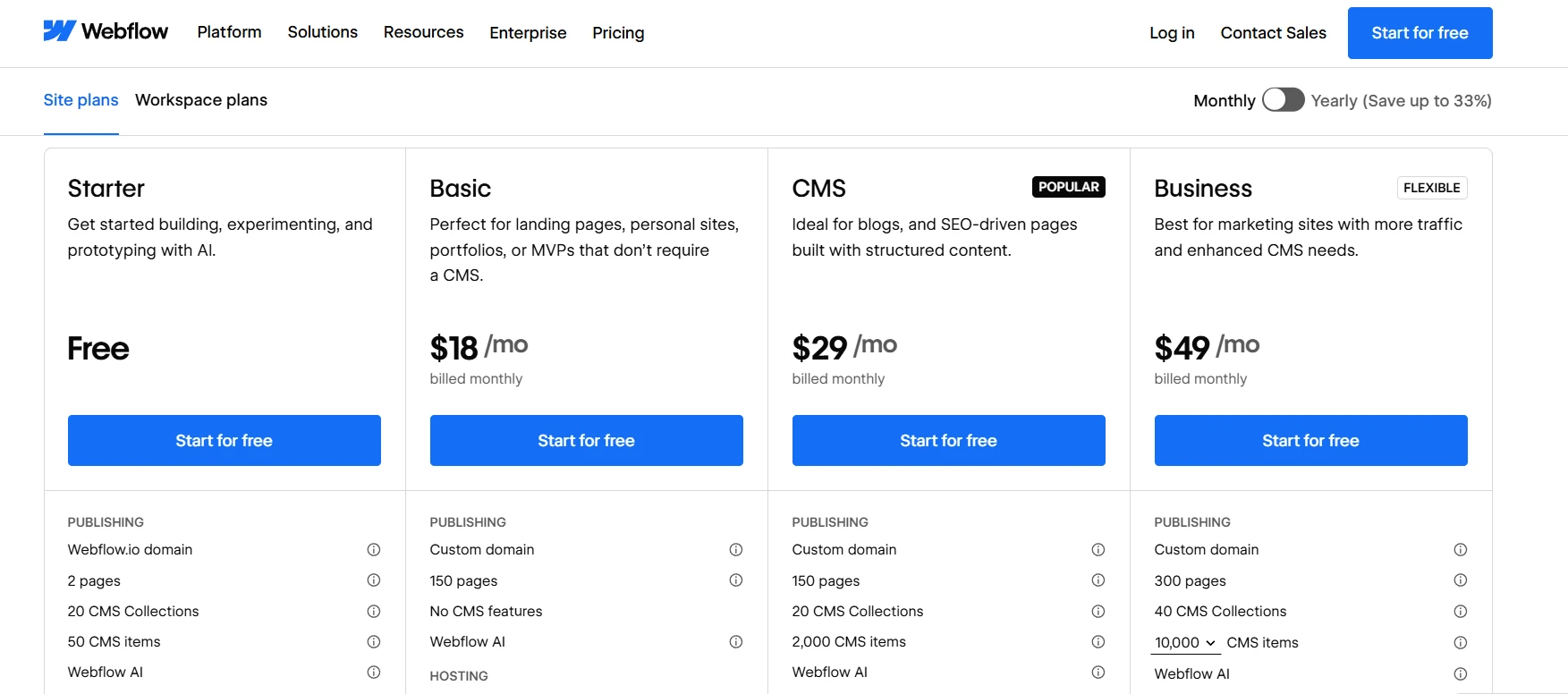The height and width of the screenshot is (694, 1568).
Task: Open the Platform menu
Action: [x=229, y=32]
